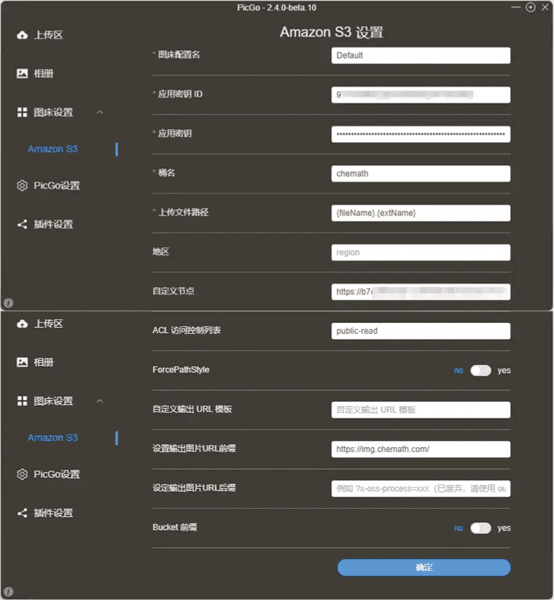Click the masked 应用密钥 password field
The image size is (554, 600).
pyautogui.click(x=421, y=134)
